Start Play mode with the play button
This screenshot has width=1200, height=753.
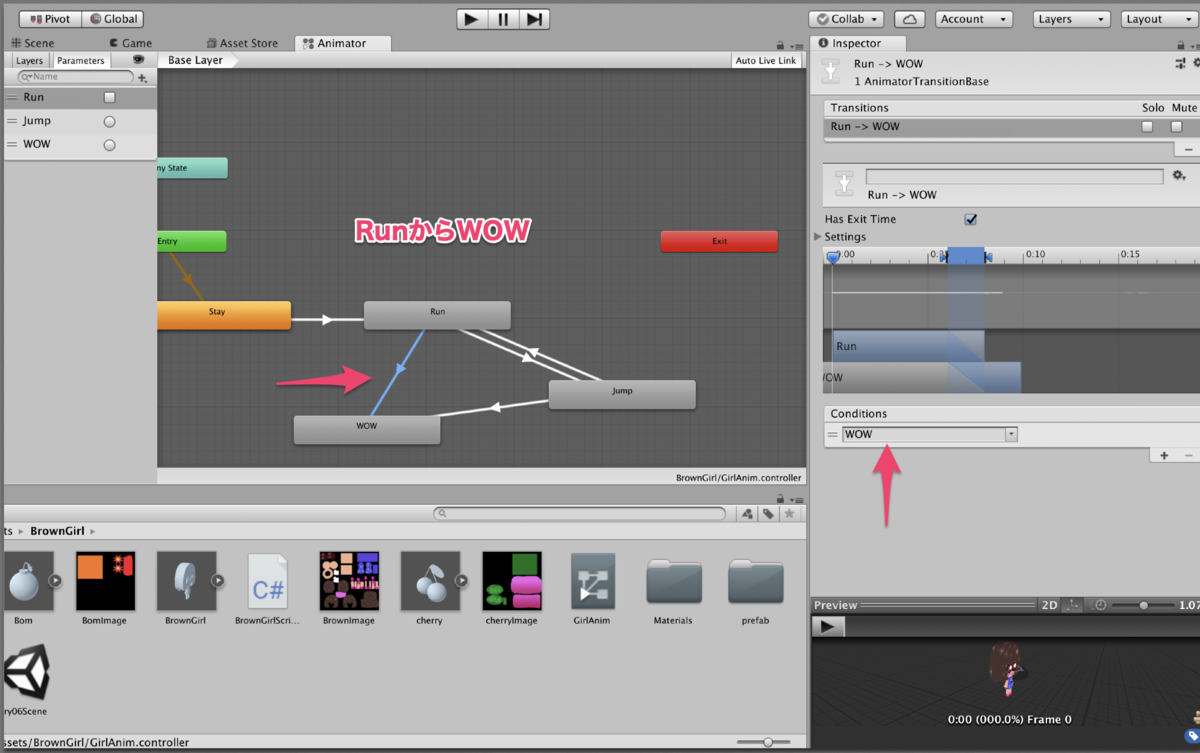pos(472,19)
